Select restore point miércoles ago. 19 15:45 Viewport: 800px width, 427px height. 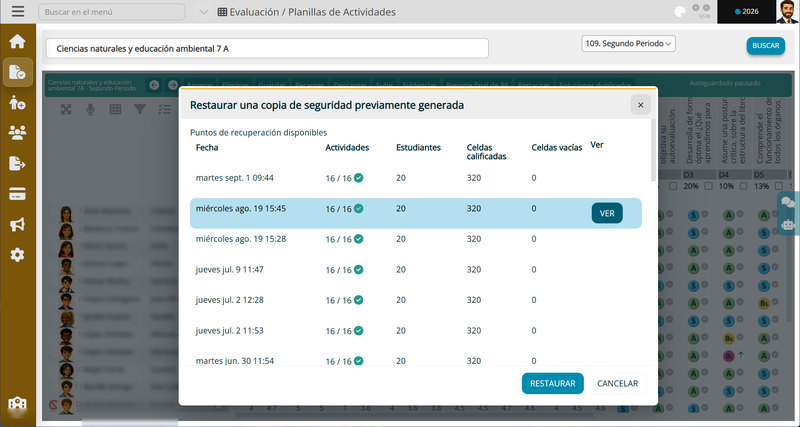[x=416, y=213]
